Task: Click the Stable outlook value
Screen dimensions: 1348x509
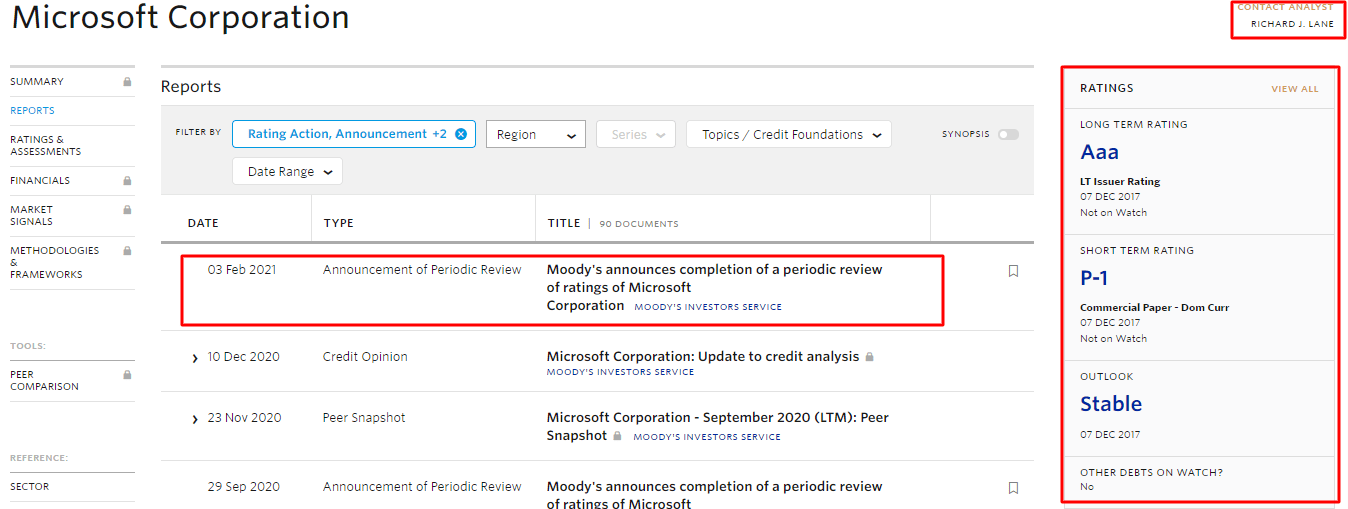Action: [x=1111, y=404]
